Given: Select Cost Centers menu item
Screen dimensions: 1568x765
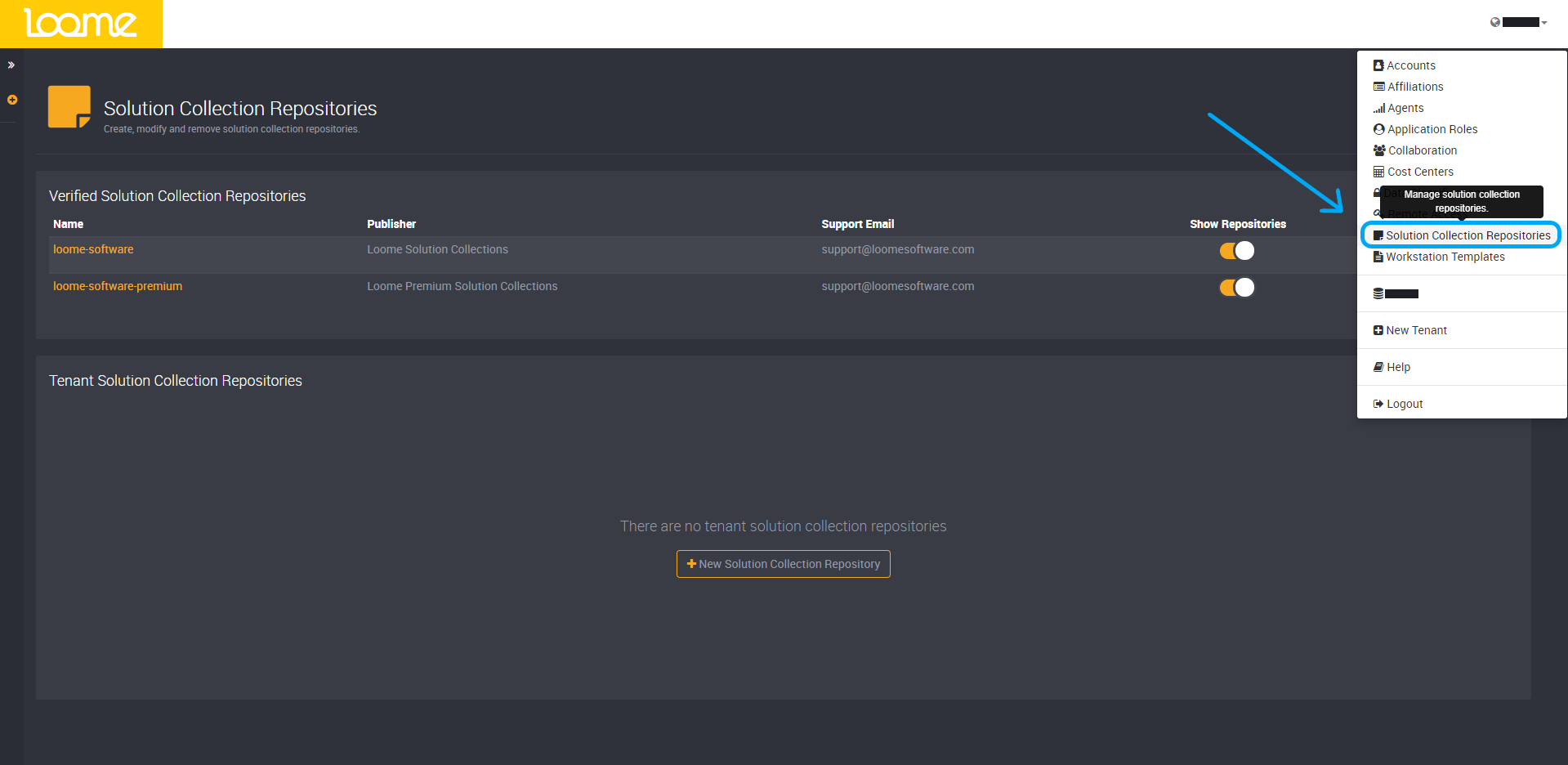Looking at the screenshot, I should [1420, 172].
